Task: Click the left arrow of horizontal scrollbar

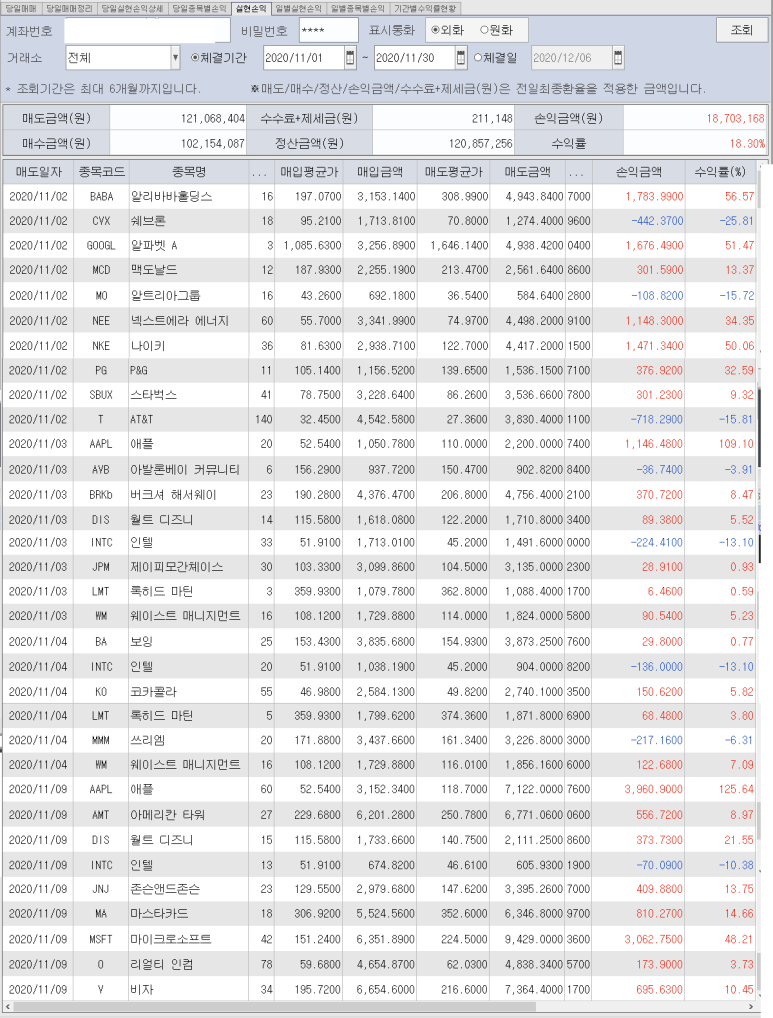Action: 8,1007
